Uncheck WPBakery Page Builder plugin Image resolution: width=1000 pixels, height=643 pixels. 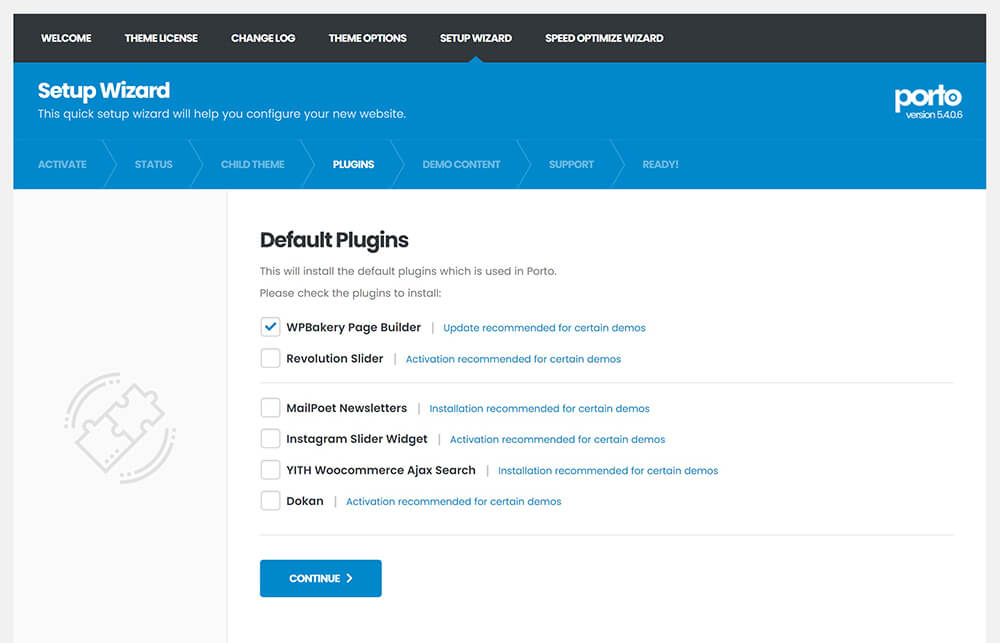[270, 326]
